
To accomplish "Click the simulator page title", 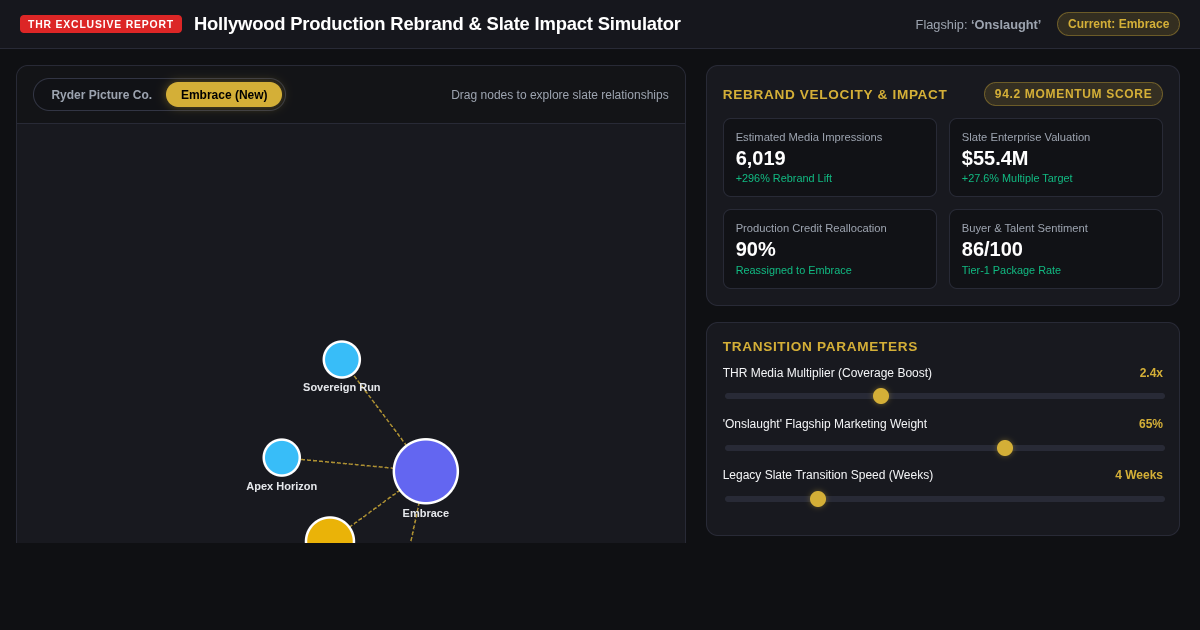I will pyautogui.click(x=437, y=24).
